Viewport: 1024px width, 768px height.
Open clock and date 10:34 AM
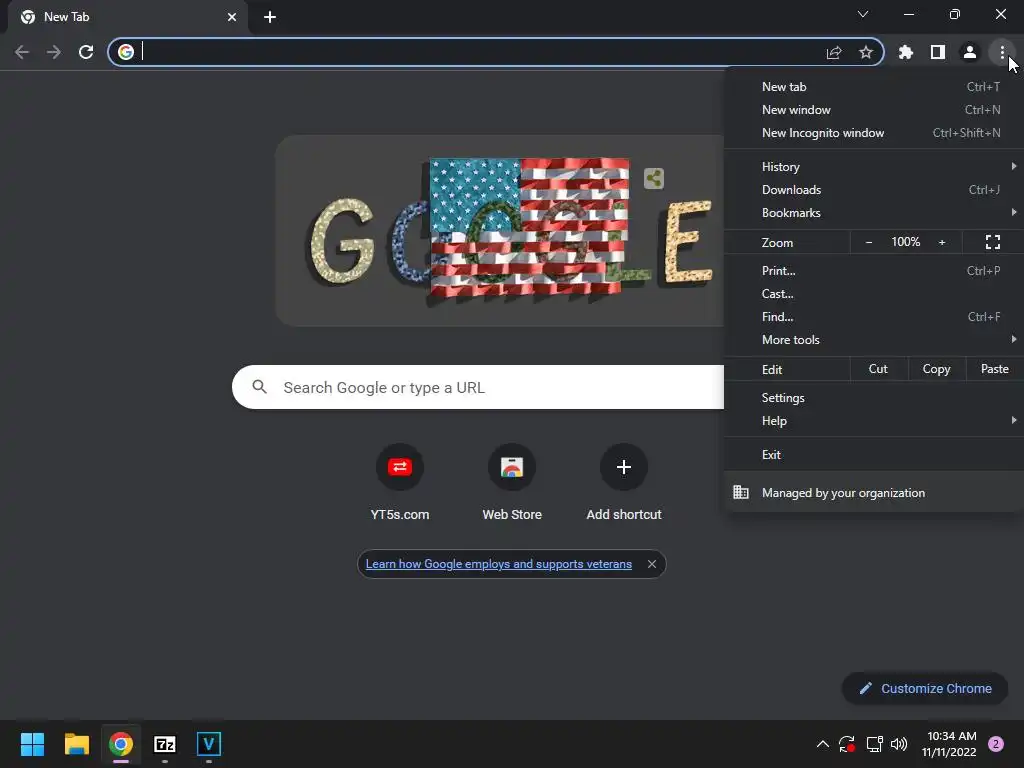[950, 744]
